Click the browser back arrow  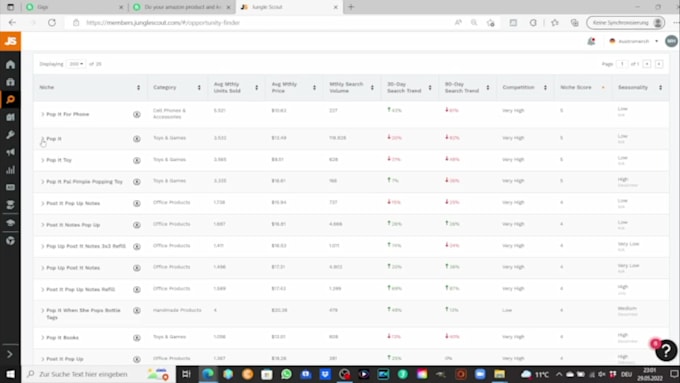pos(12,23)
